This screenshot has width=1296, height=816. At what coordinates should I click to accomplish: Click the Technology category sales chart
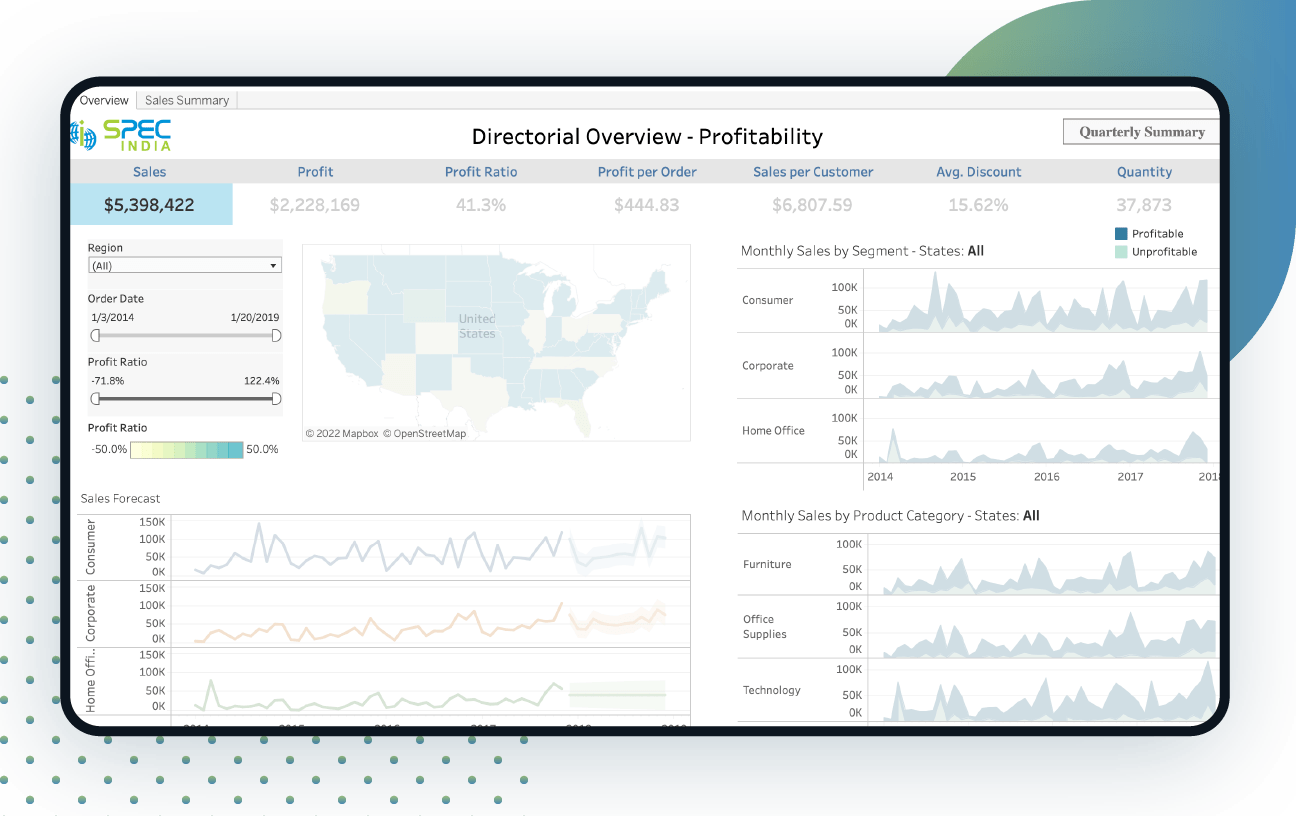click(x=1043, y=691)
